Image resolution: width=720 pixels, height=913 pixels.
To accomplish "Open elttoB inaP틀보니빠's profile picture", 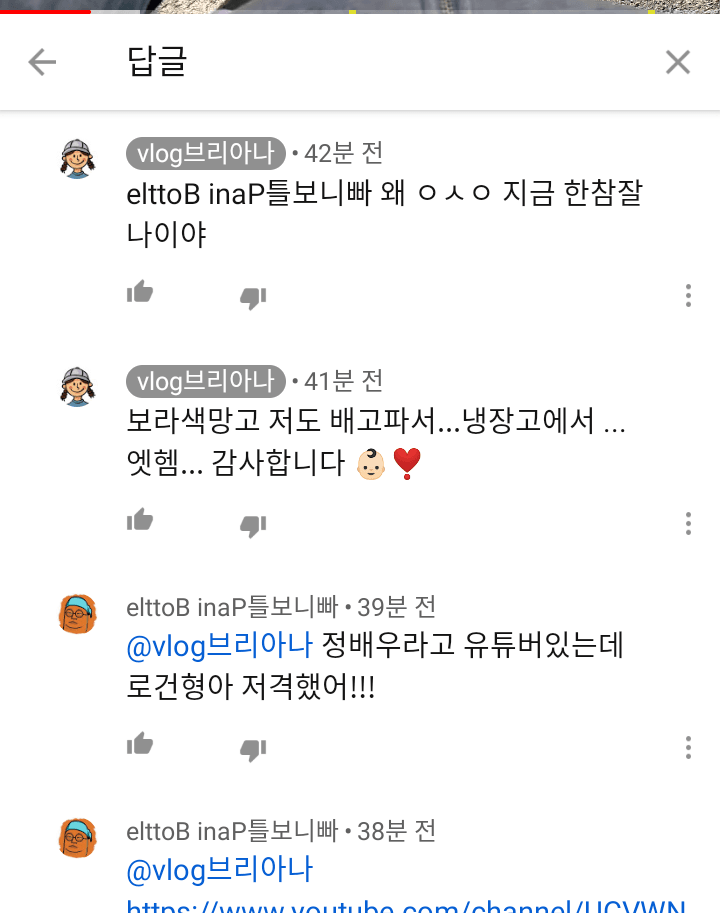I will (77, 613).
